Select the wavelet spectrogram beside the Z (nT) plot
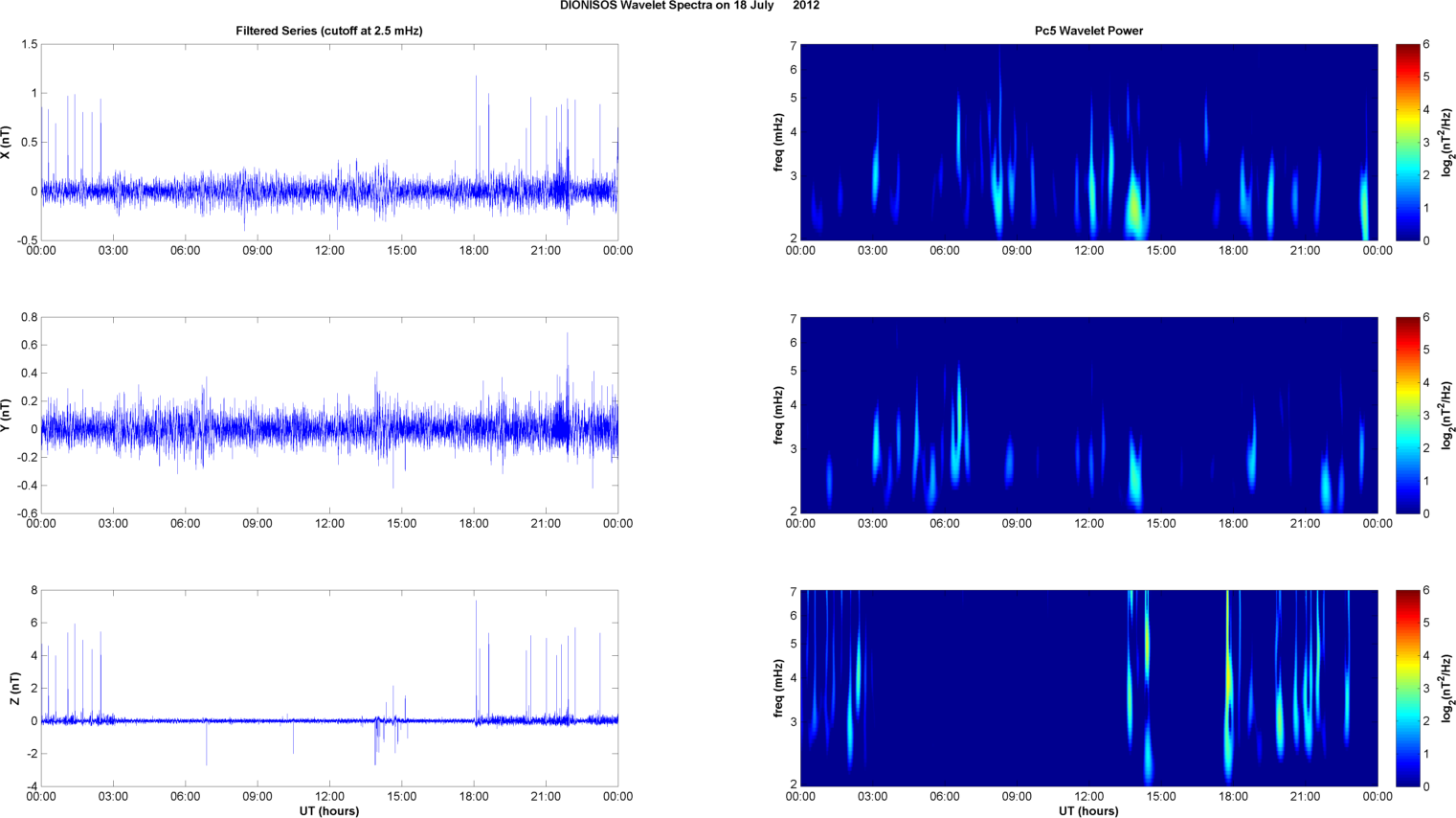The image size is (1456, 818). [1088, 688]
